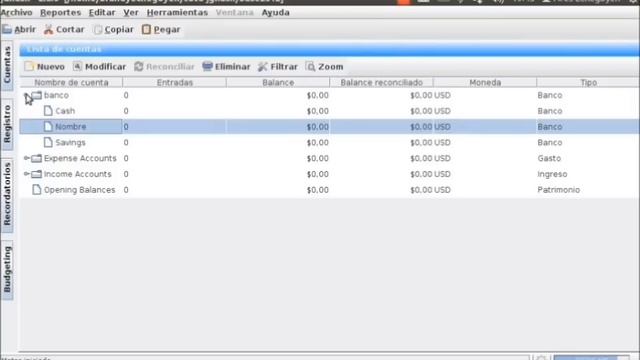The width and height of the screenshot is (640, 360).
Task: Click the Income Accounts folder icon
Action: coord(37,174)
